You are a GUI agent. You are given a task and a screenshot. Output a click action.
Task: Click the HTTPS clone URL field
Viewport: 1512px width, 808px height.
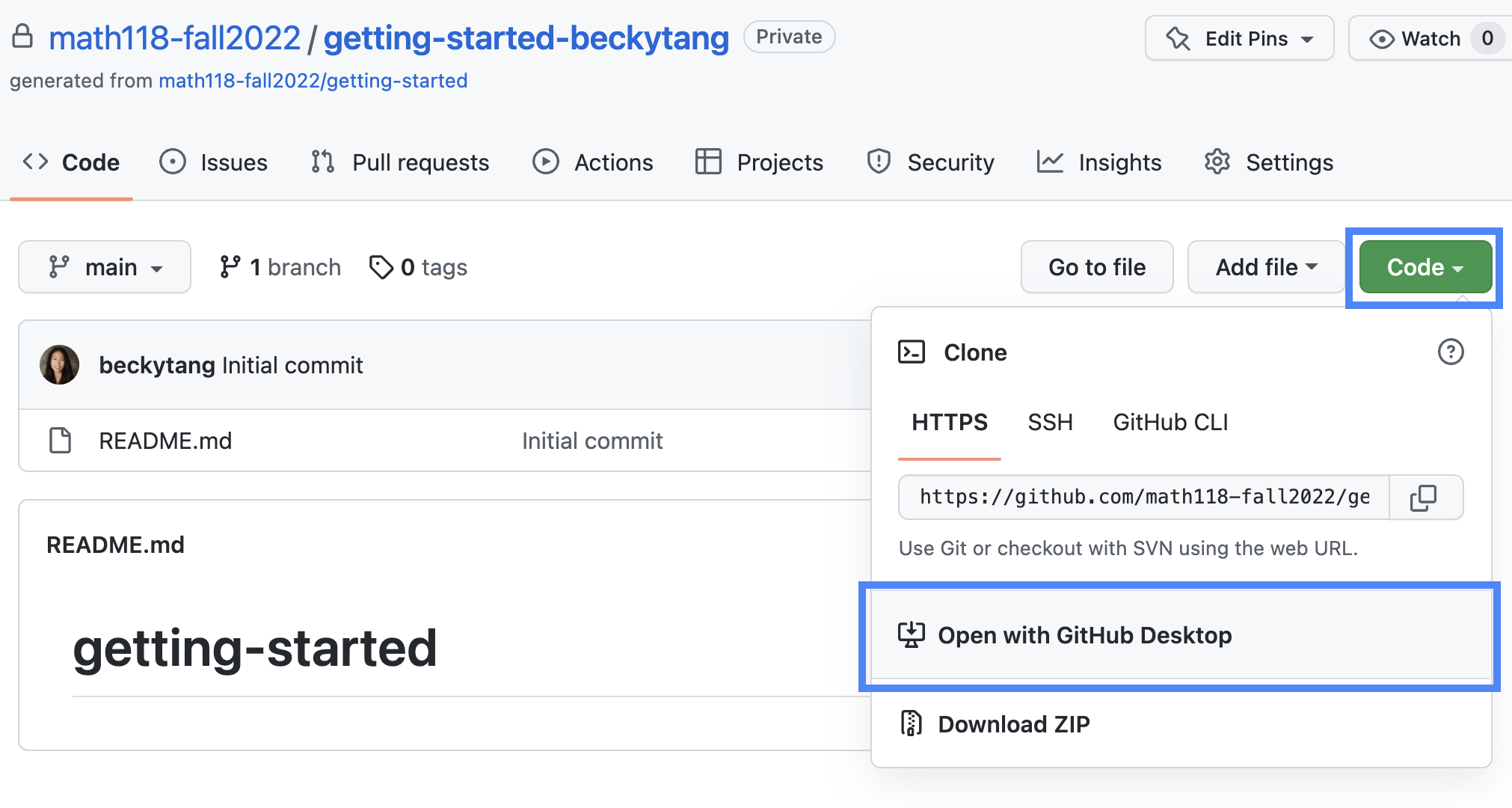[x=1144, y=498]
